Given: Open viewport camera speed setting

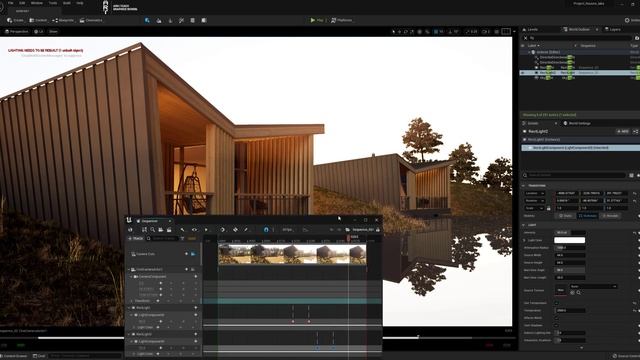Looking at the screenshot, I should pyautogui.click(x=486, y=31).
